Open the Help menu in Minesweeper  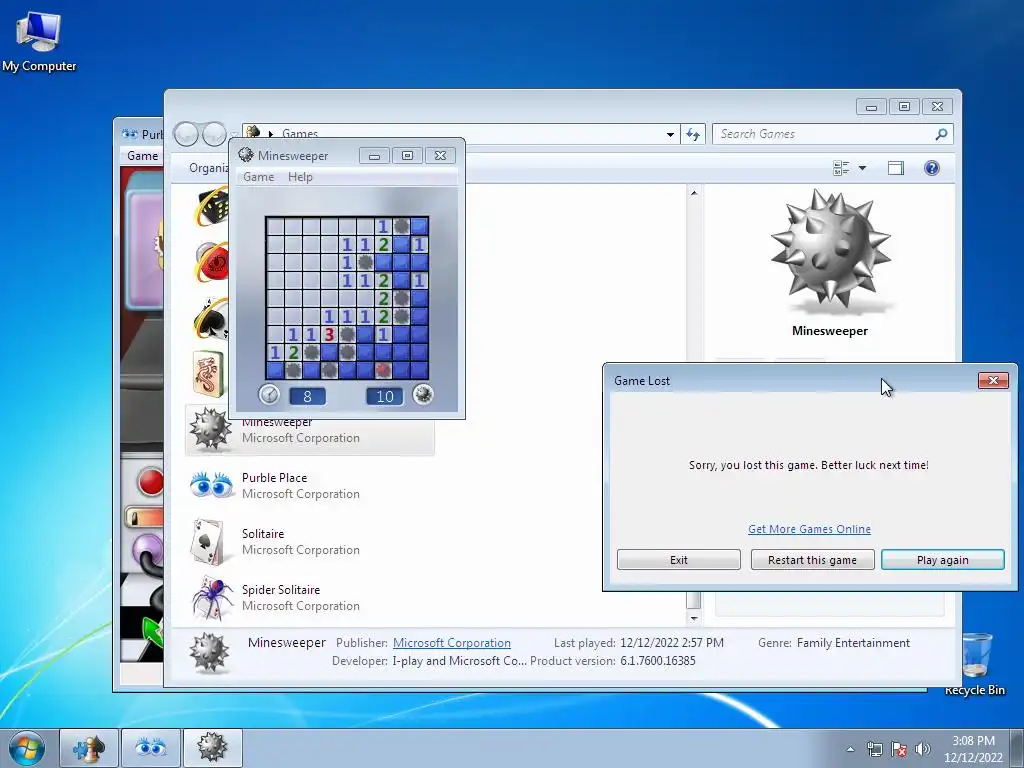pos(300,177)
